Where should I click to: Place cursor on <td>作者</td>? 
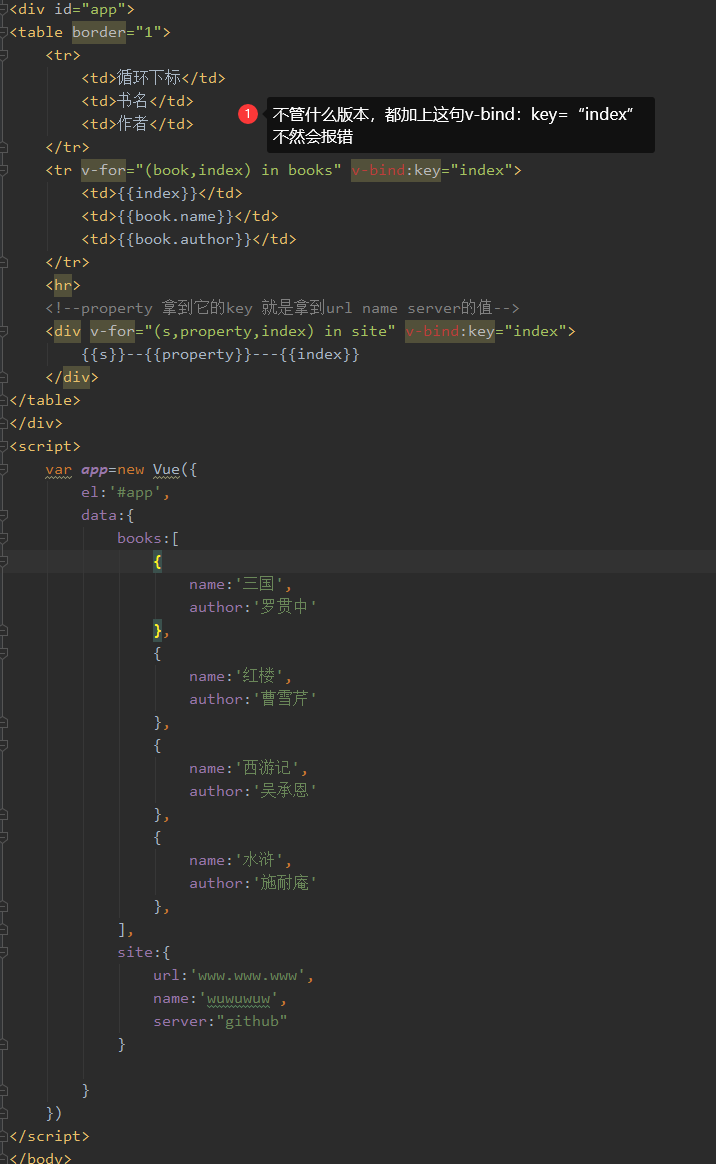click(x=137, y=124)
